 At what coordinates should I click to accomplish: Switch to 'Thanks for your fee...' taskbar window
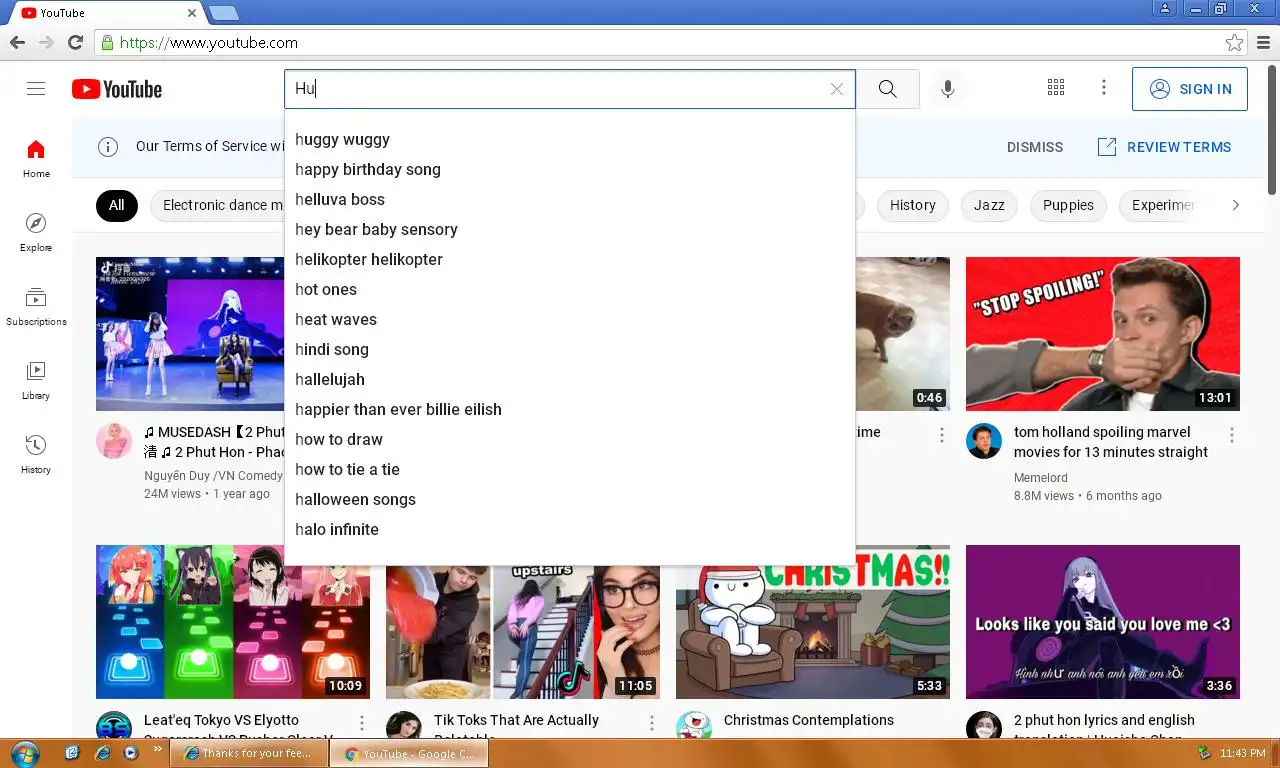(x=249, y=754)
